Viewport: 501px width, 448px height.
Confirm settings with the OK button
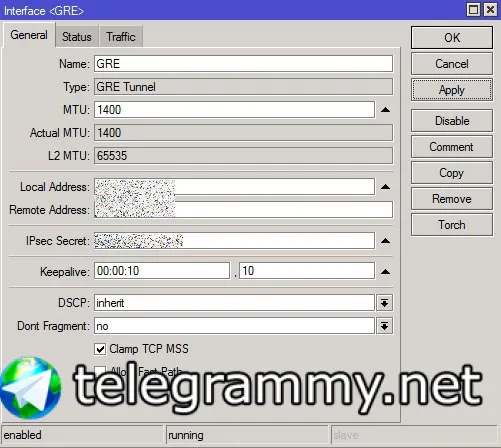(x=452, y=37)
